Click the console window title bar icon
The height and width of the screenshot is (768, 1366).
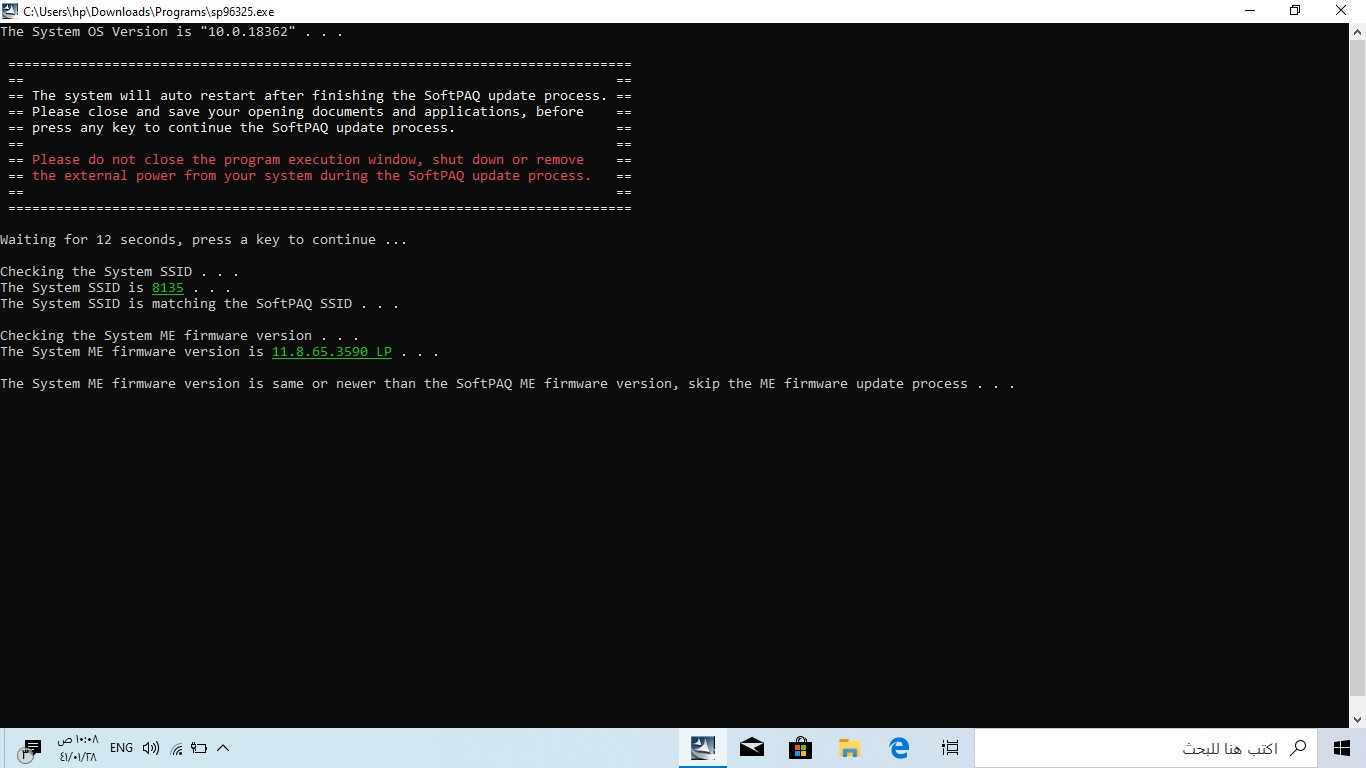click(x=10, y=11)
